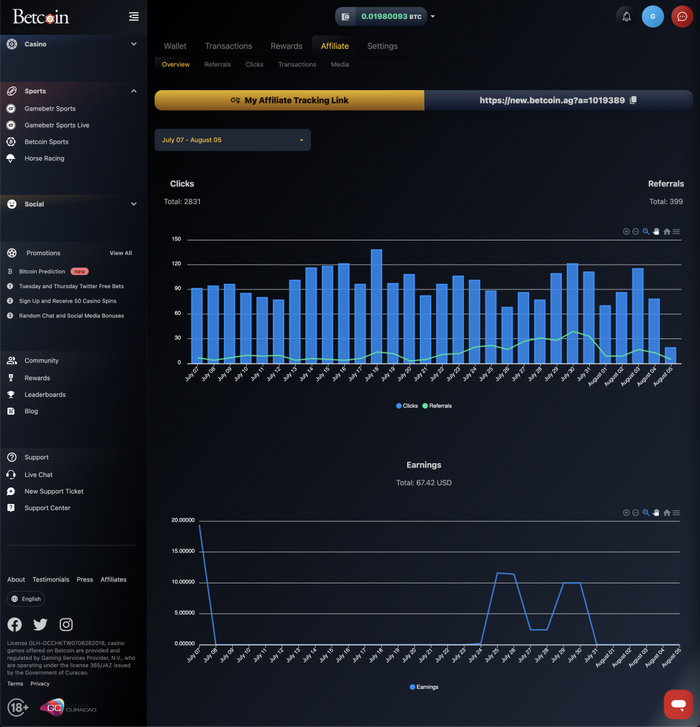Switch to the Transactions main tab
700x727 pixels.
pyautogui.click(x=229, y=46)
